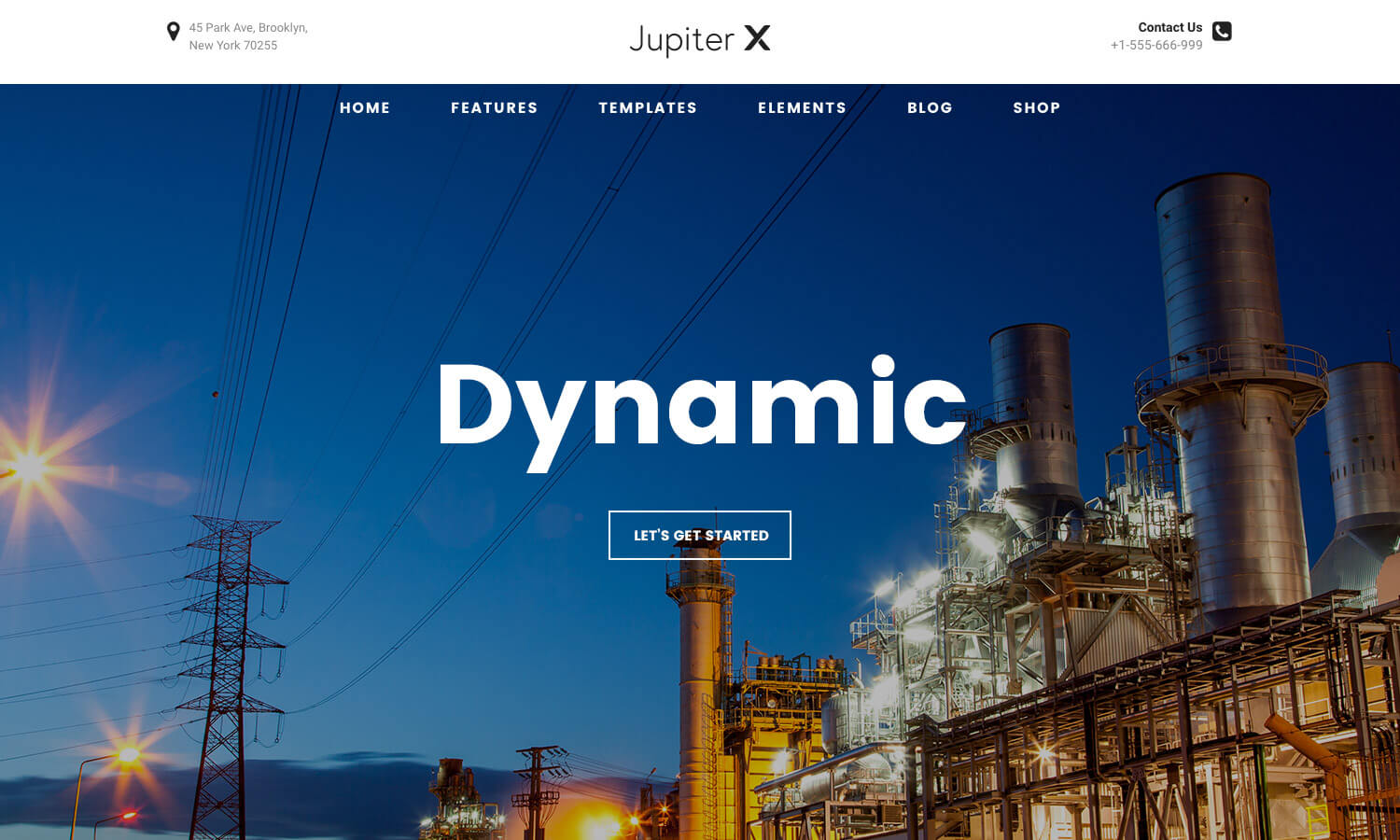Click the Let's Get Started button

point(700,535)
